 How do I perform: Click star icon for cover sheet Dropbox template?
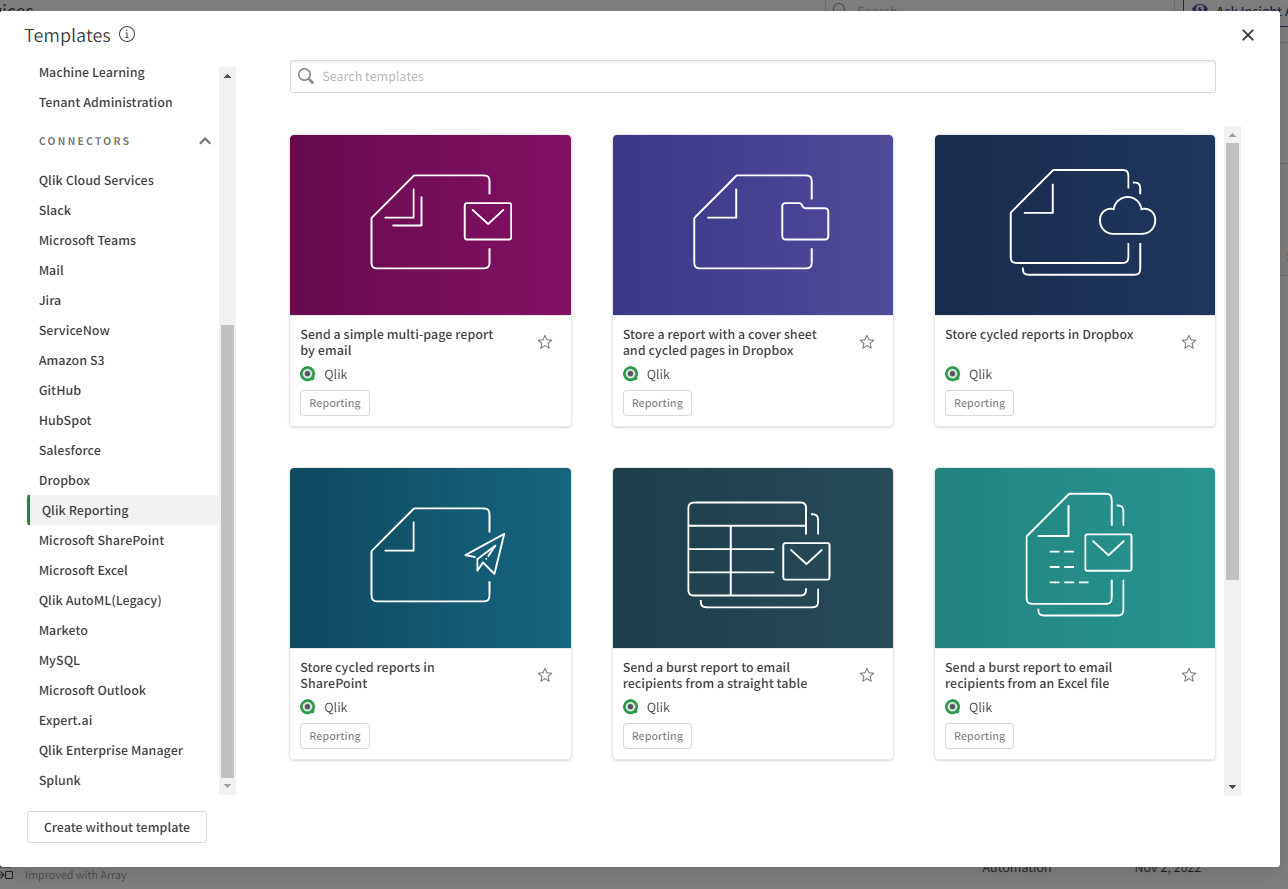tap(867, 342)
